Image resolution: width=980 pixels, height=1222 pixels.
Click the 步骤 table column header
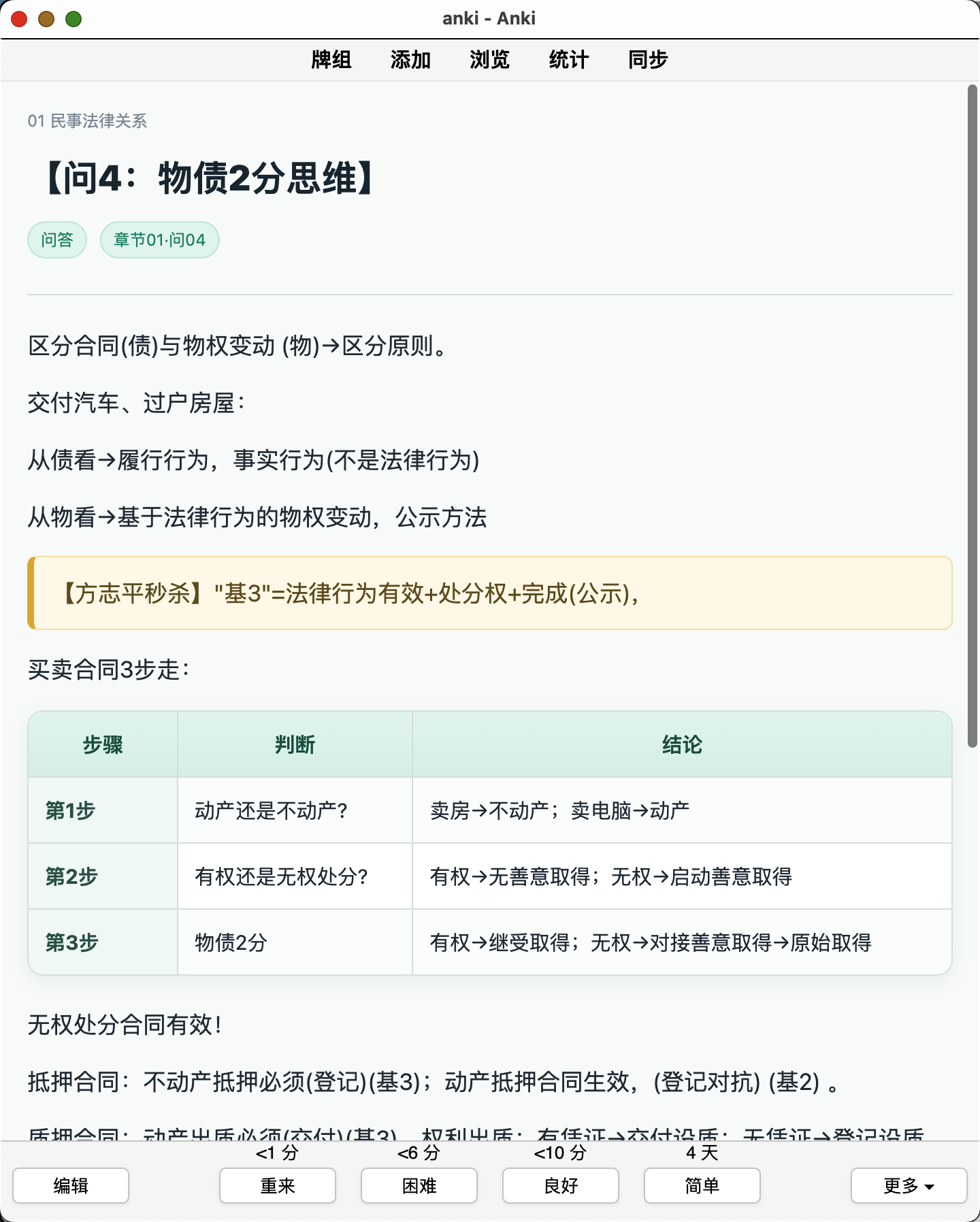pyautogui.click(x=103, y=744)
